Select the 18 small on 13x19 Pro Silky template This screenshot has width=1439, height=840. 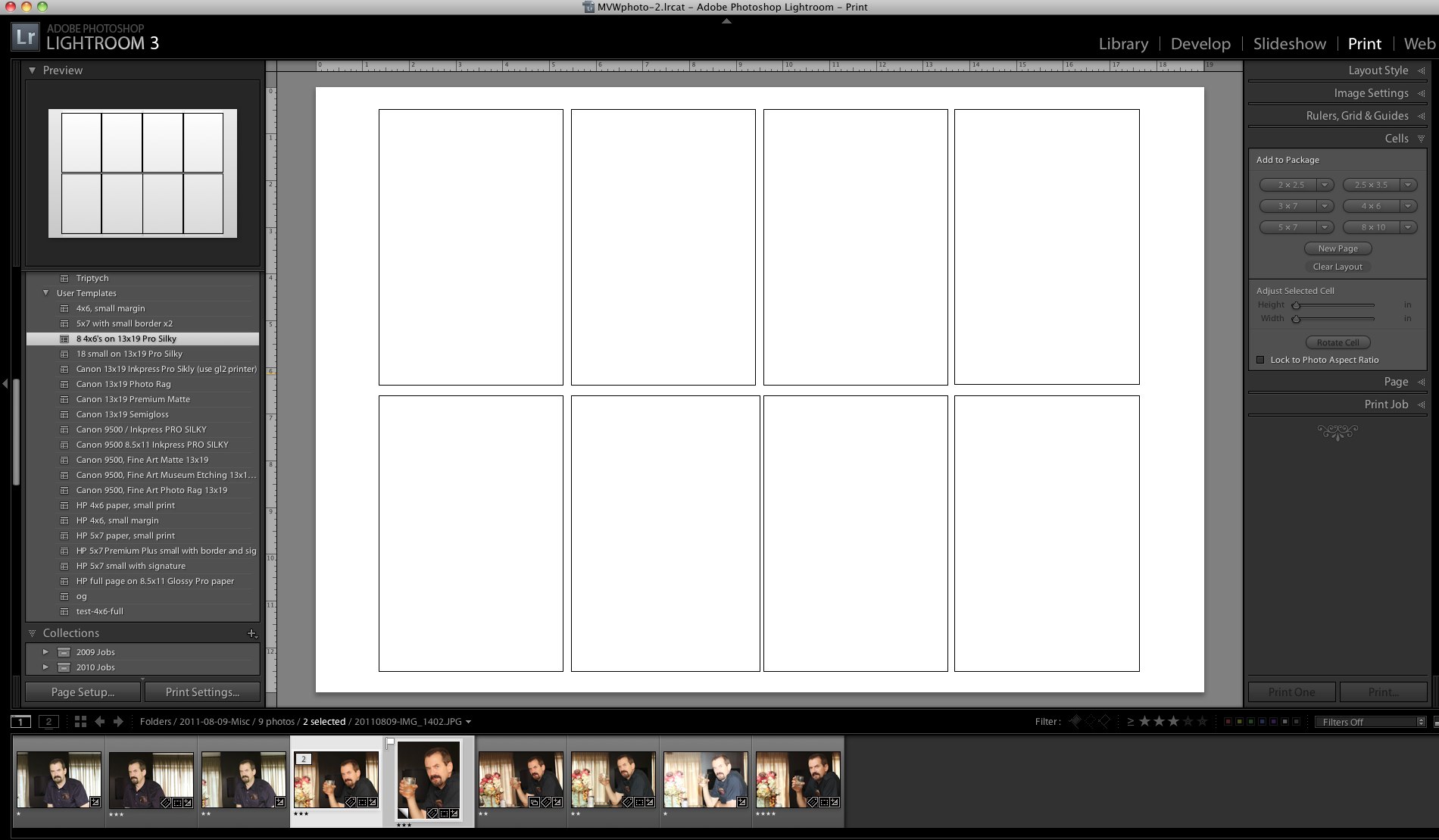click(129, 354)
